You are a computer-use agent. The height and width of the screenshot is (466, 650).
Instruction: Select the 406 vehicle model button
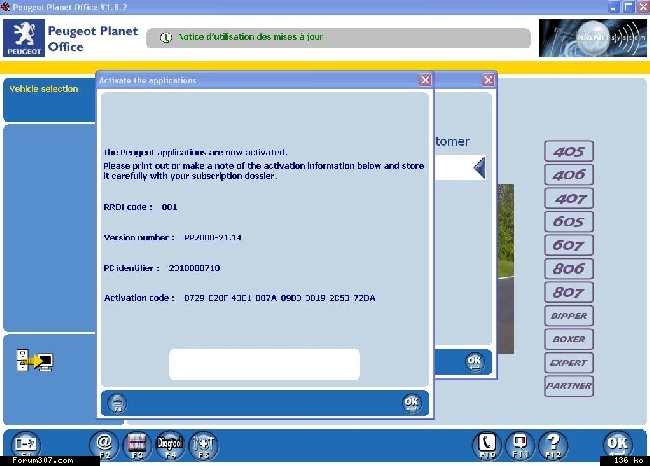(x=569, y=175)
